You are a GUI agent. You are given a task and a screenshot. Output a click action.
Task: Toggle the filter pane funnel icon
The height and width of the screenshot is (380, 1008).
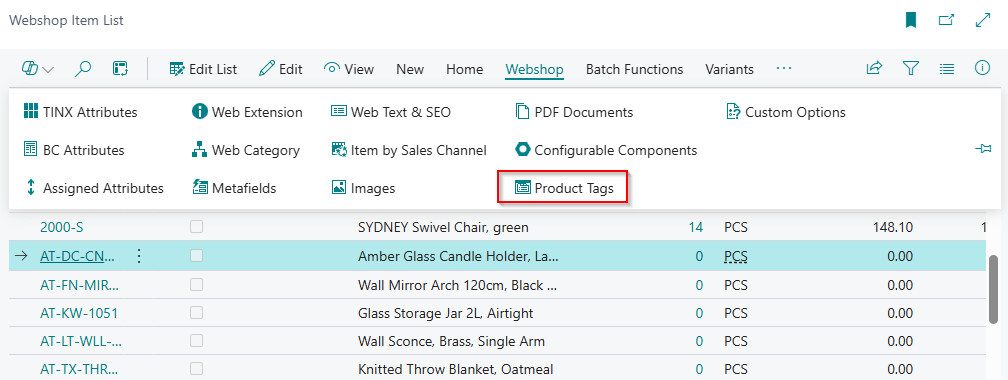pos(910,68)
